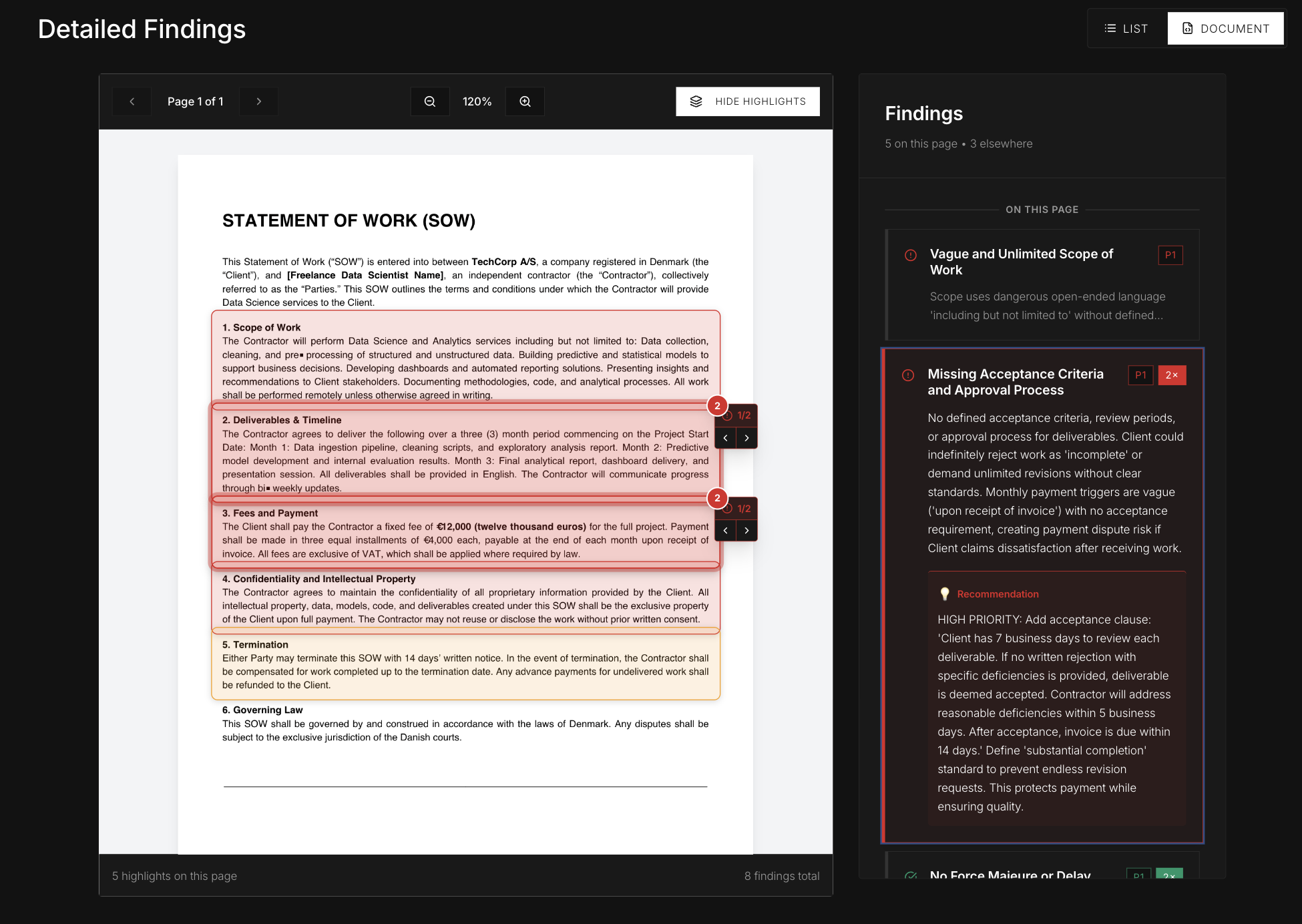Viewport: 1302px width, 924px height.
Task: Toggle Hide Highlights button
Action: (747, 101)
